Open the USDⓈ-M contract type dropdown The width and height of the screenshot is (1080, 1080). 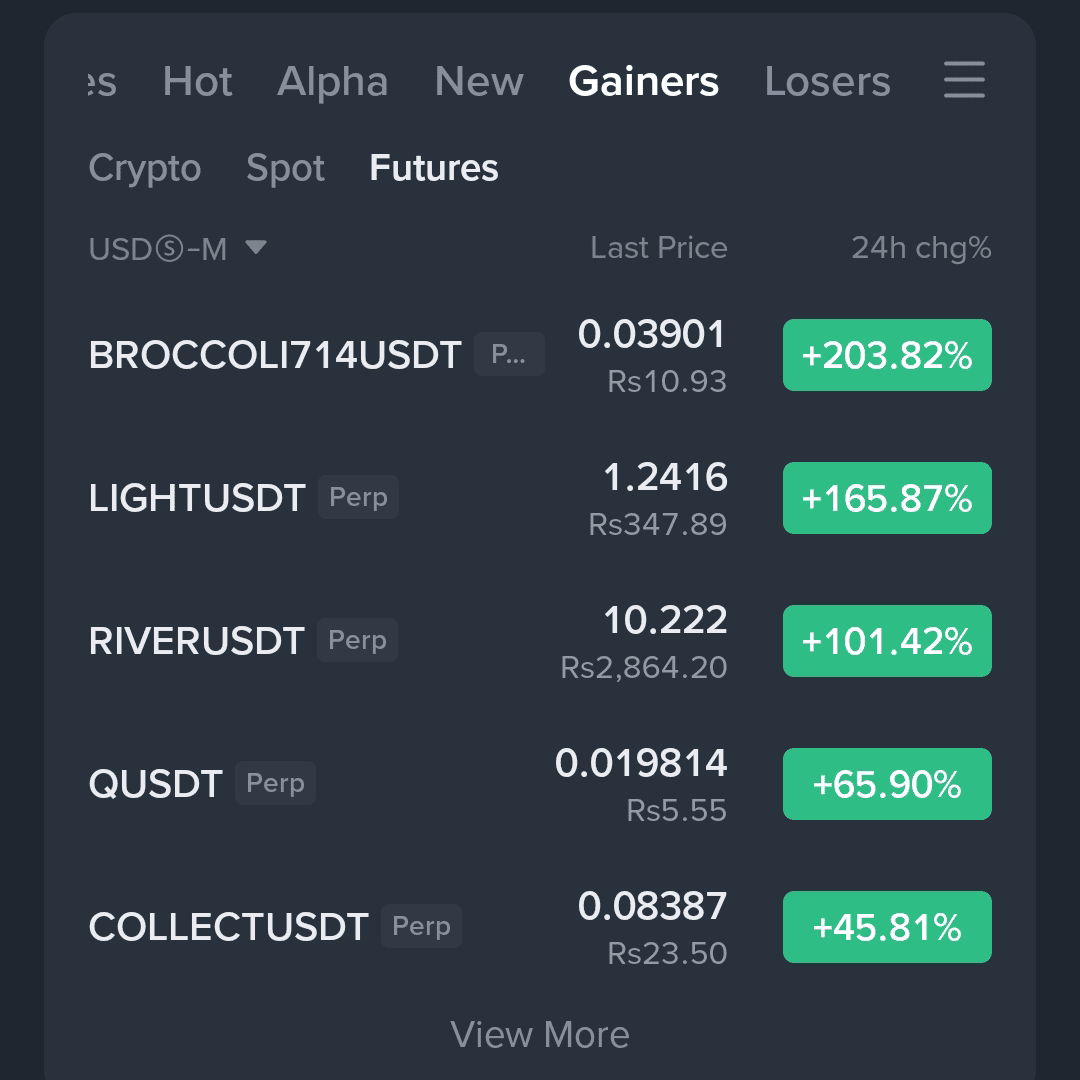[x=160, y=249]
